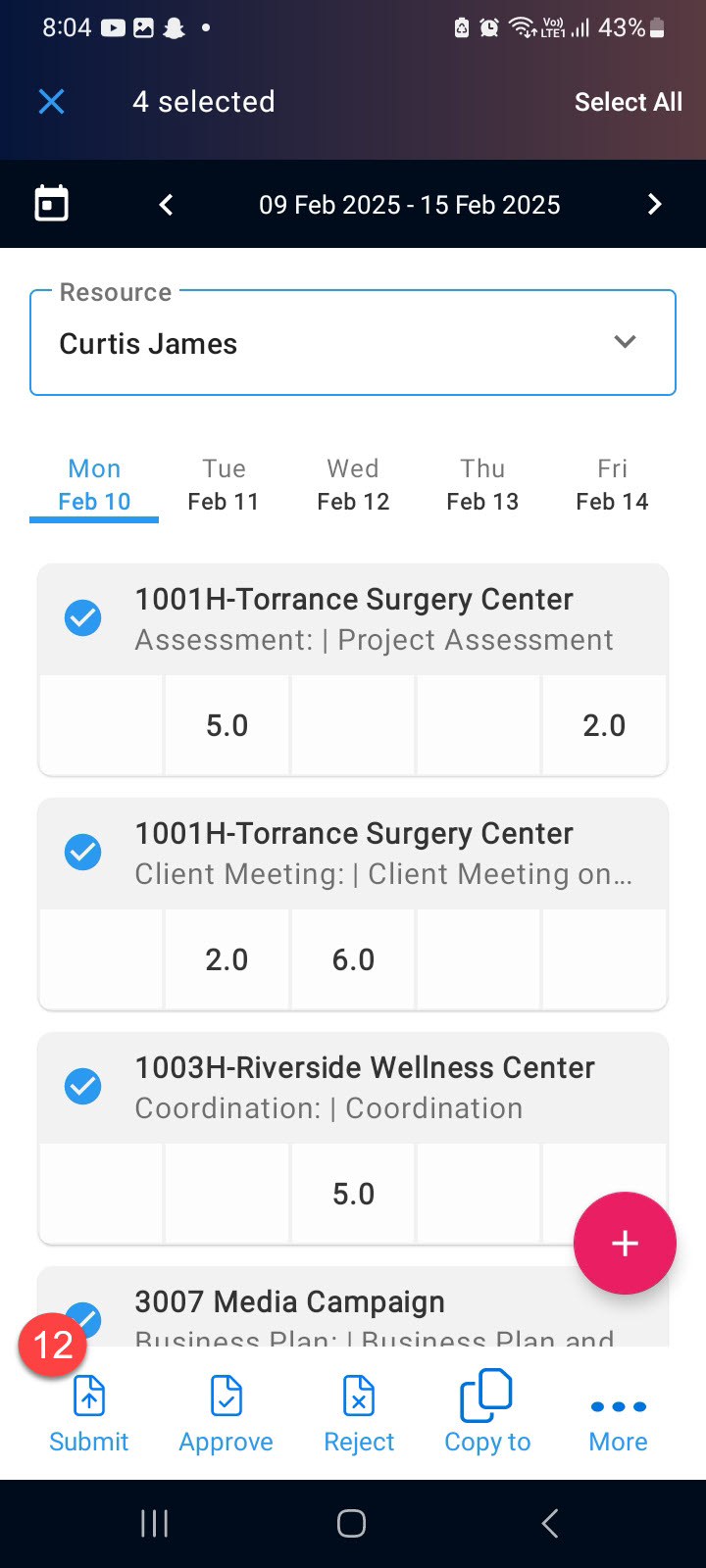Cancel selection with the X icon
The width and height of the screenshot is (706, 1568).
click(x=51, y=101)
